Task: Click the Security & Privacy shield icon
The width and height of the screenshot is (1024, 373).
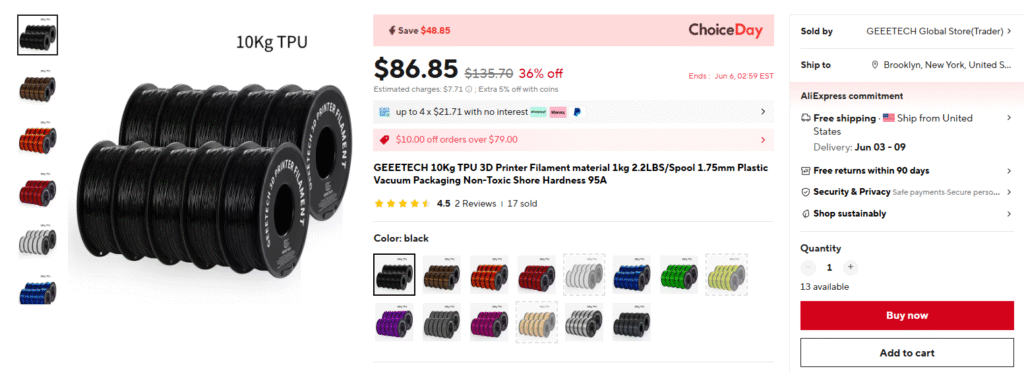Action: pos(806,192)
